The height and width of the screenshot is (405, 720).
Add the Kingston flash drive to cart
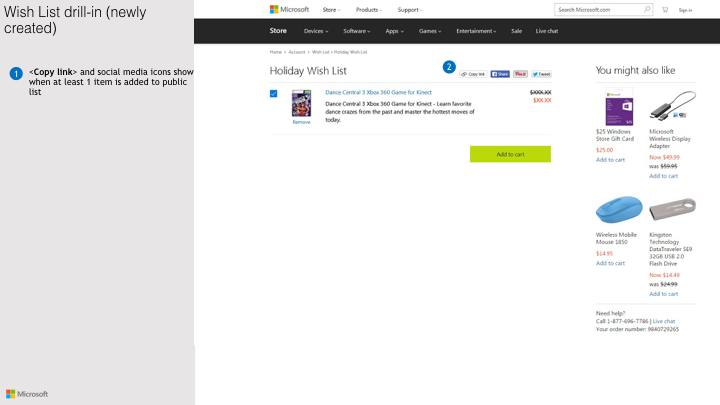click(x=664, y=294)
